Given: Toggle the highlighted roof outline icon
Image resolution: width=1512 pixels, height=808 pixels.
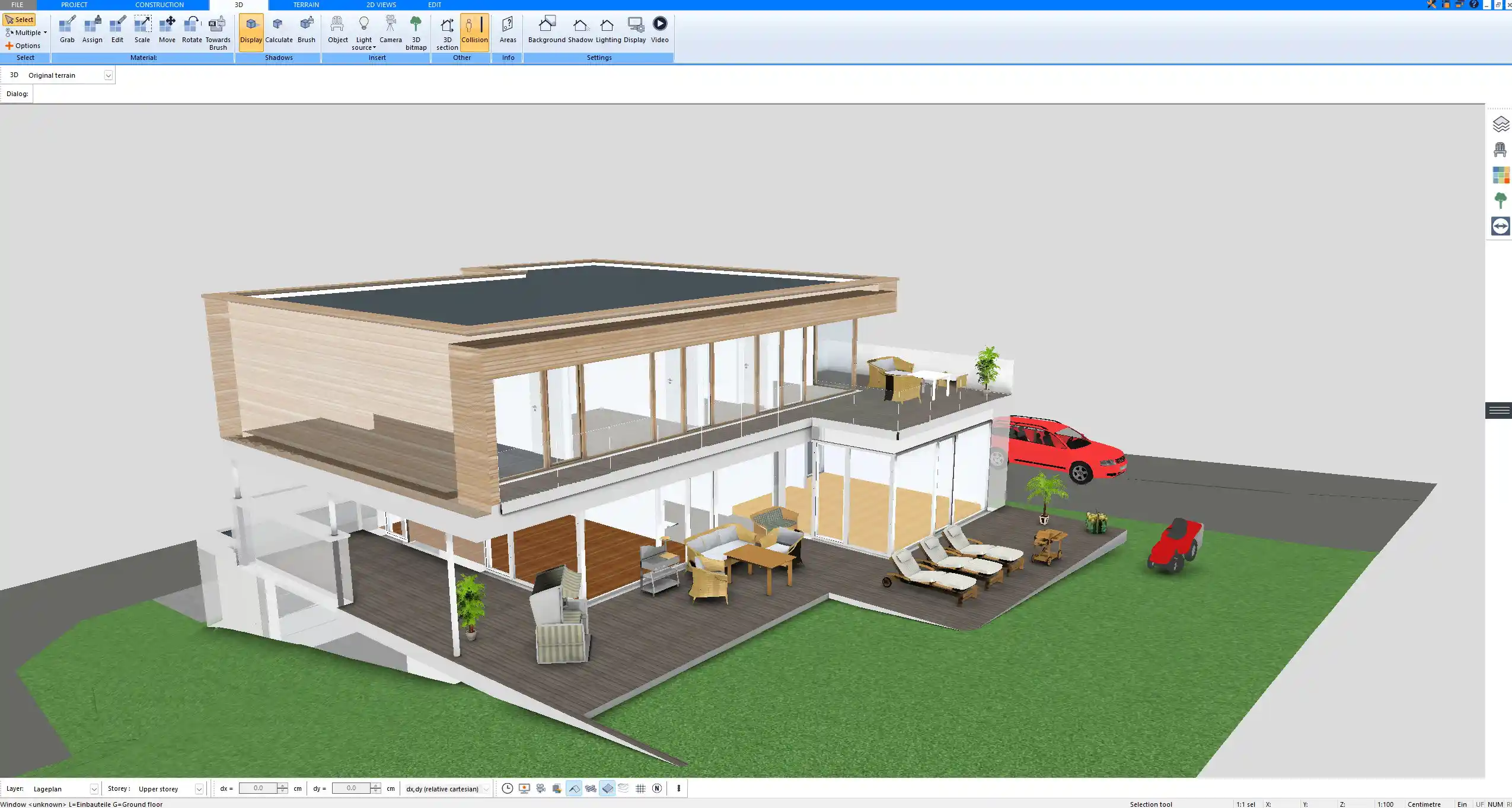Looking at the screenshot, I should click(x=574, y=788).
